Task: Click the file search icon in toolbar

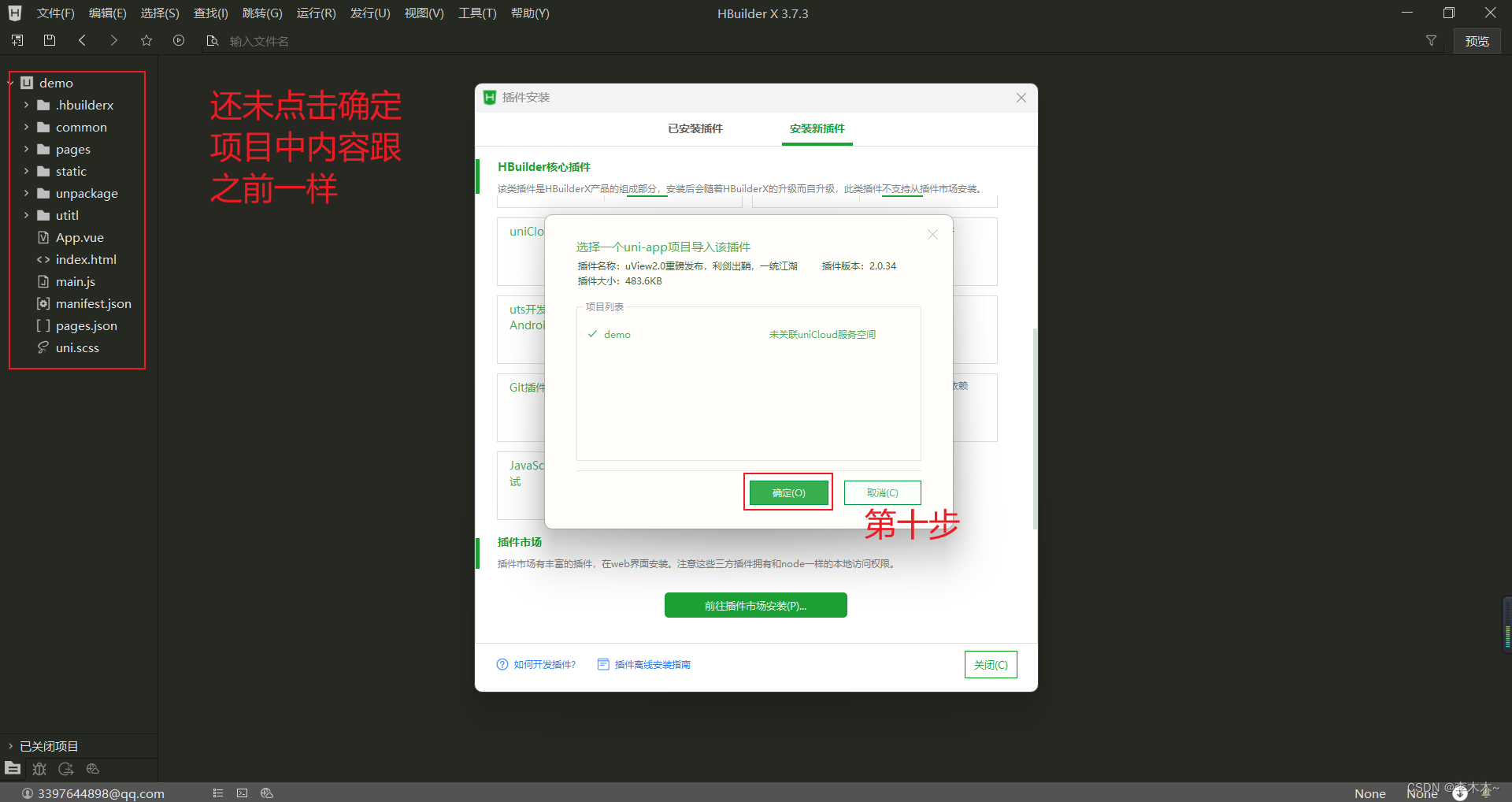Action: coord(212,40)
